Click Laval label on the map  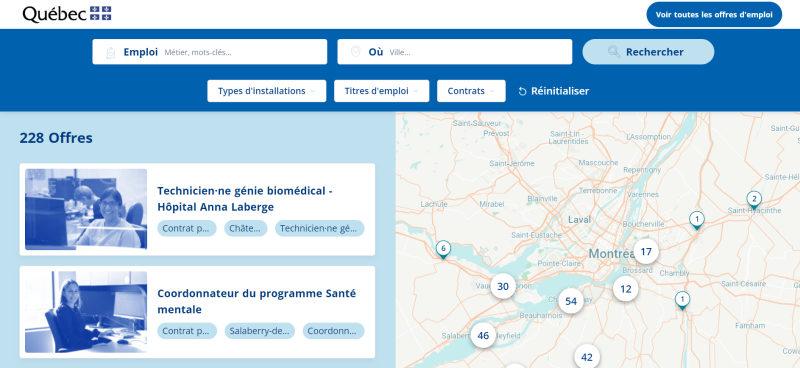coord(580,219)
